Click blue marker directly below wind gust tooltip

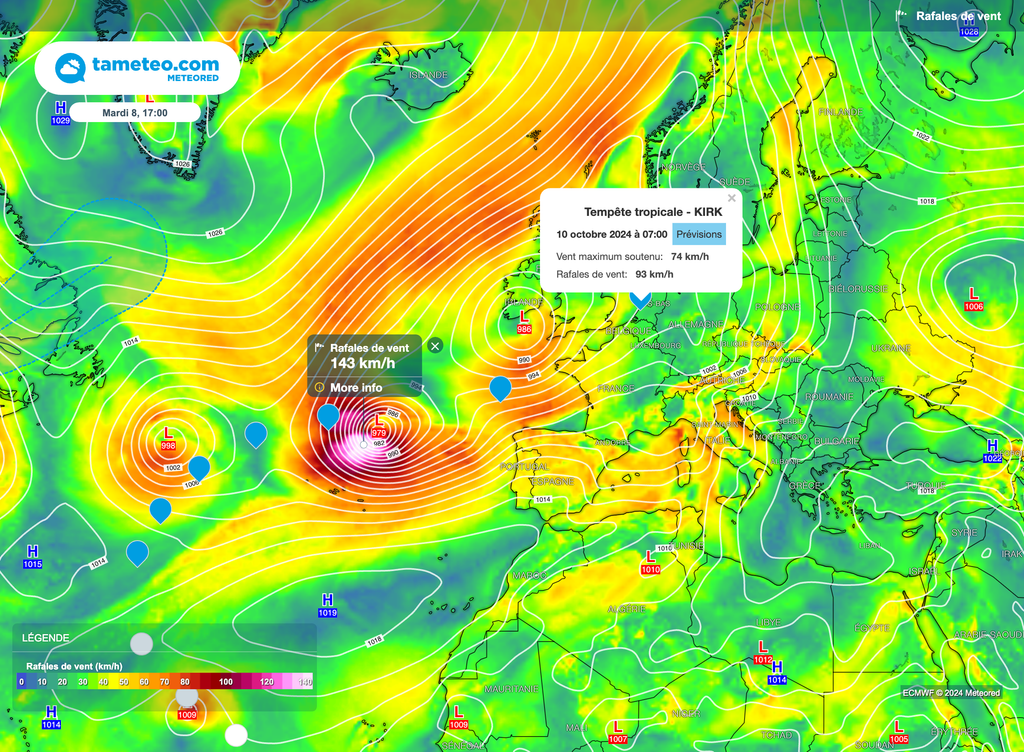pos(328,415)
